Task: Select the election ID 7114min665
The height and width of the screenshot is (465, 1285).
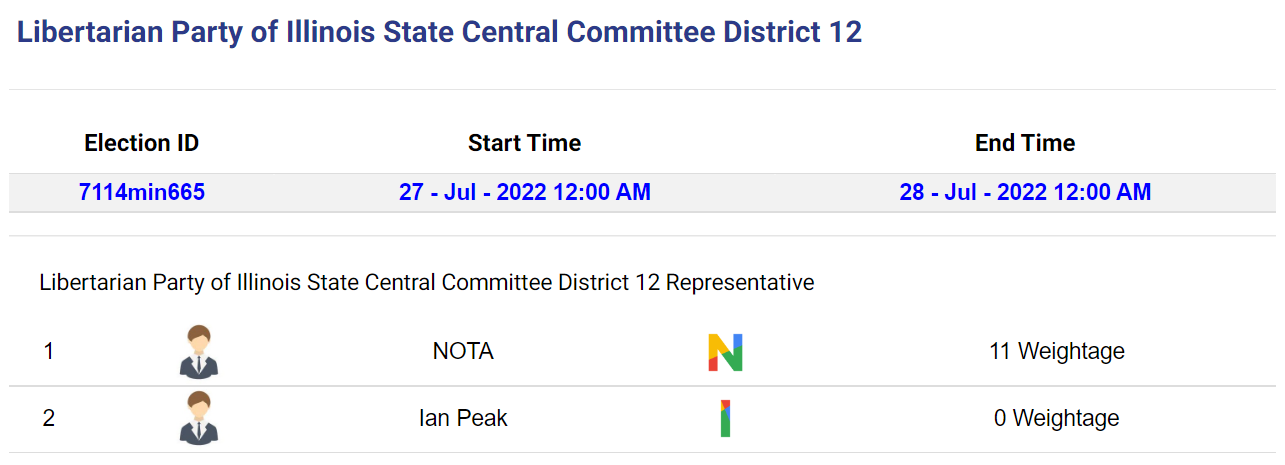Action: click(142, 192)
